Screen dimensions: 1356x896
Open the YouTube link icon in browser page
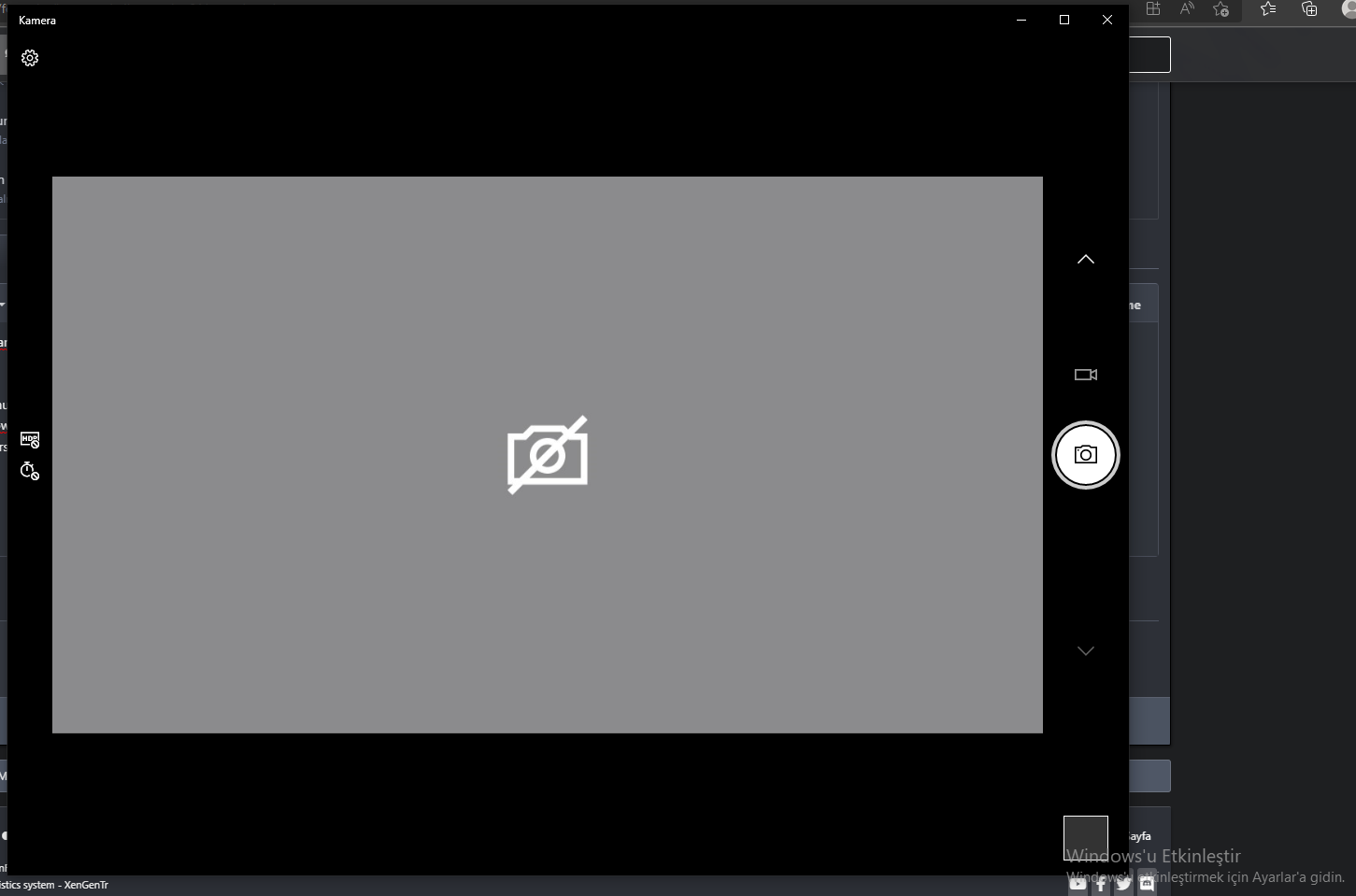[x=1078, y=884]
